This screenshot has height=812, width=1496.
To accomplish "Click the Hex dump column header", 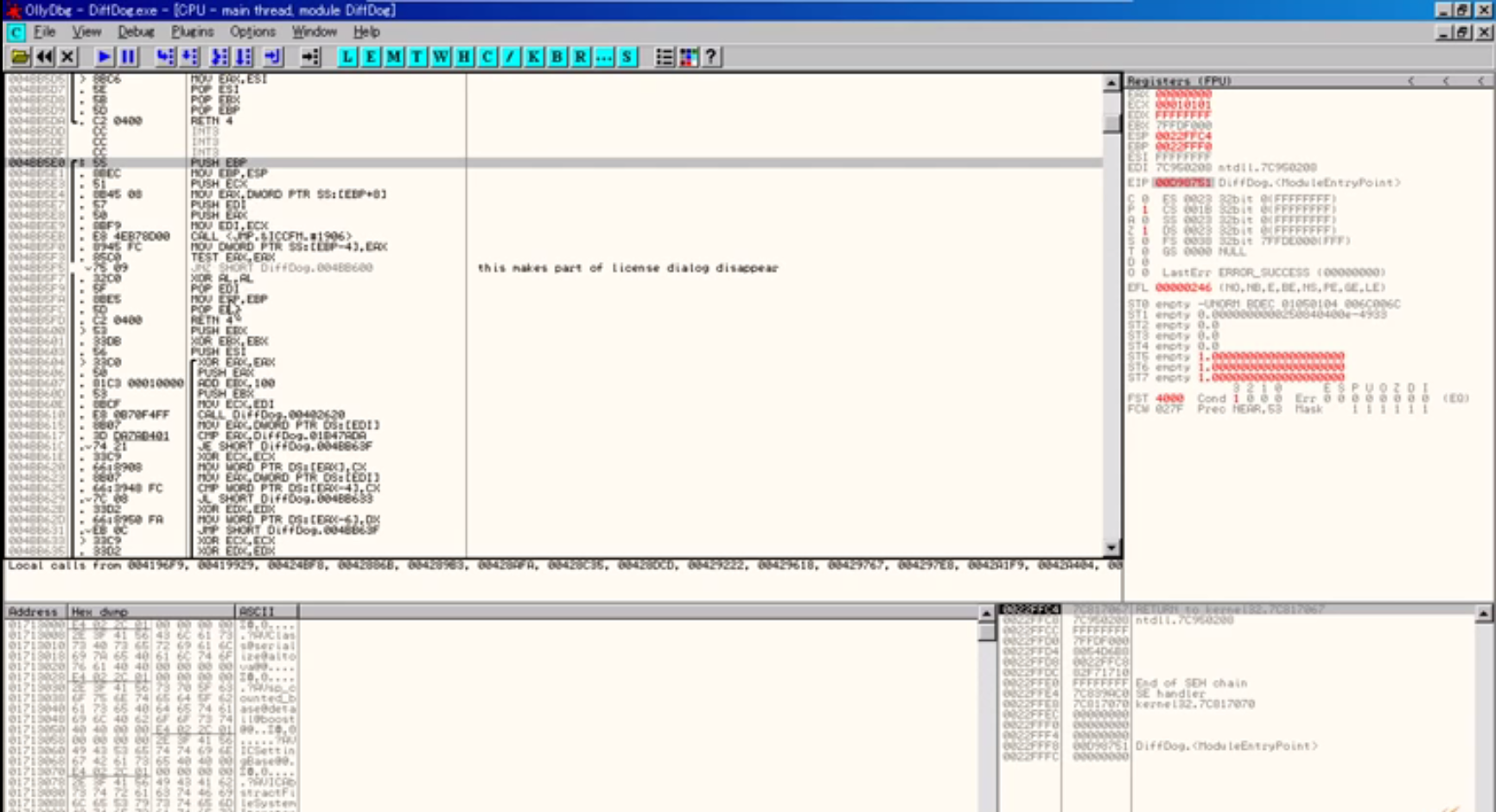I will tap(150, 612).
